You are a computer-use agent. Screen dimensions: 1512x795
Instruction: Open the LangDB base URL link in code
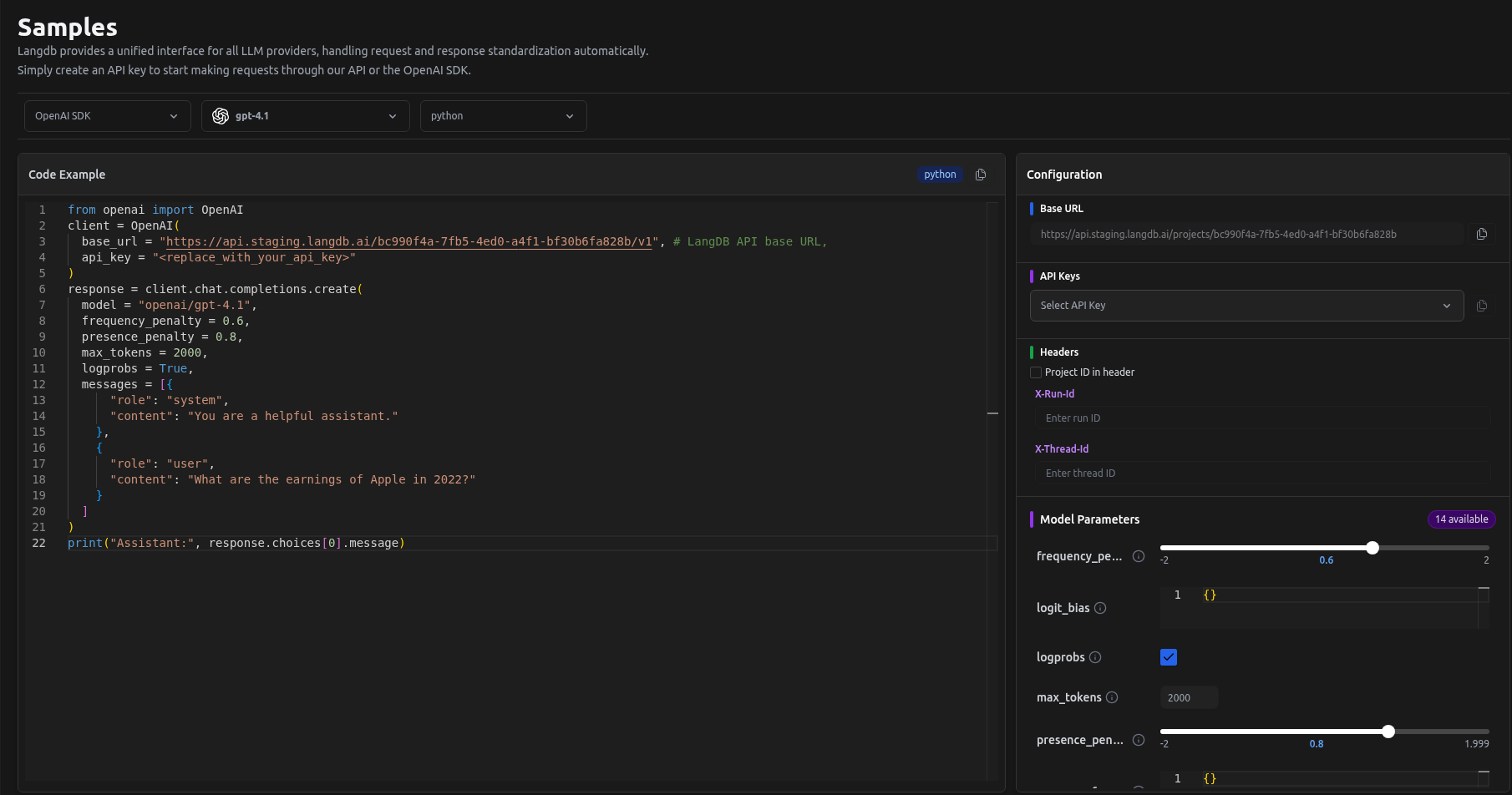408,241
